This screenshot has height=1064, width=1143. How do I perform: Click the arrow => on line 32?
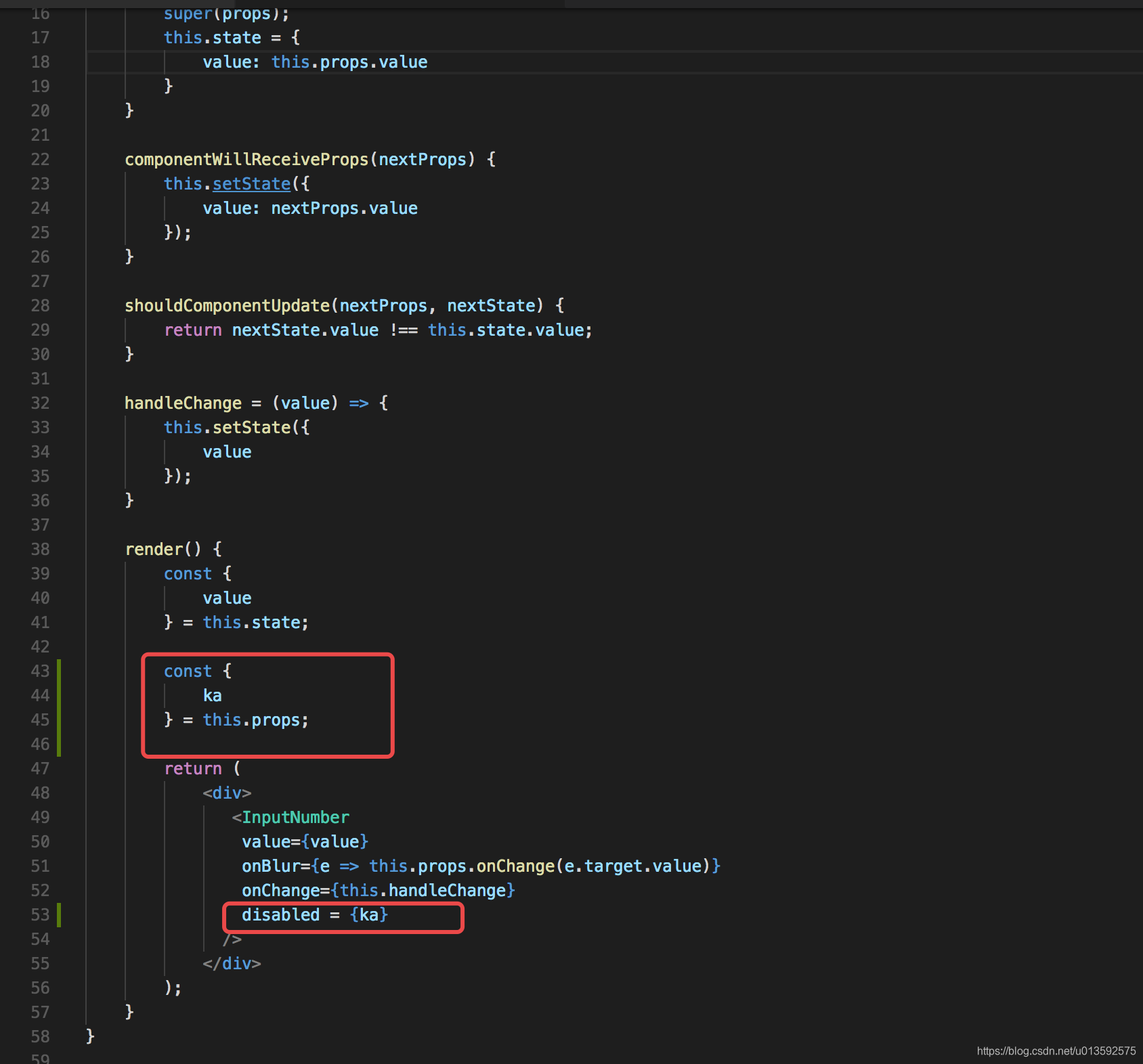click(359, 403)
